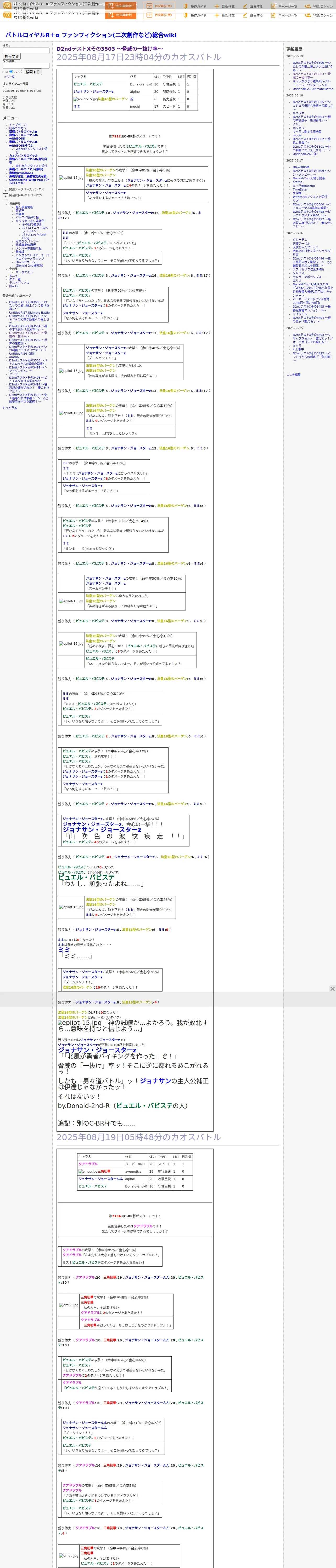Open ミソラ in the 更新履歴 list
The height and width of the screenshot is (1568, 336).
[297, 346]
